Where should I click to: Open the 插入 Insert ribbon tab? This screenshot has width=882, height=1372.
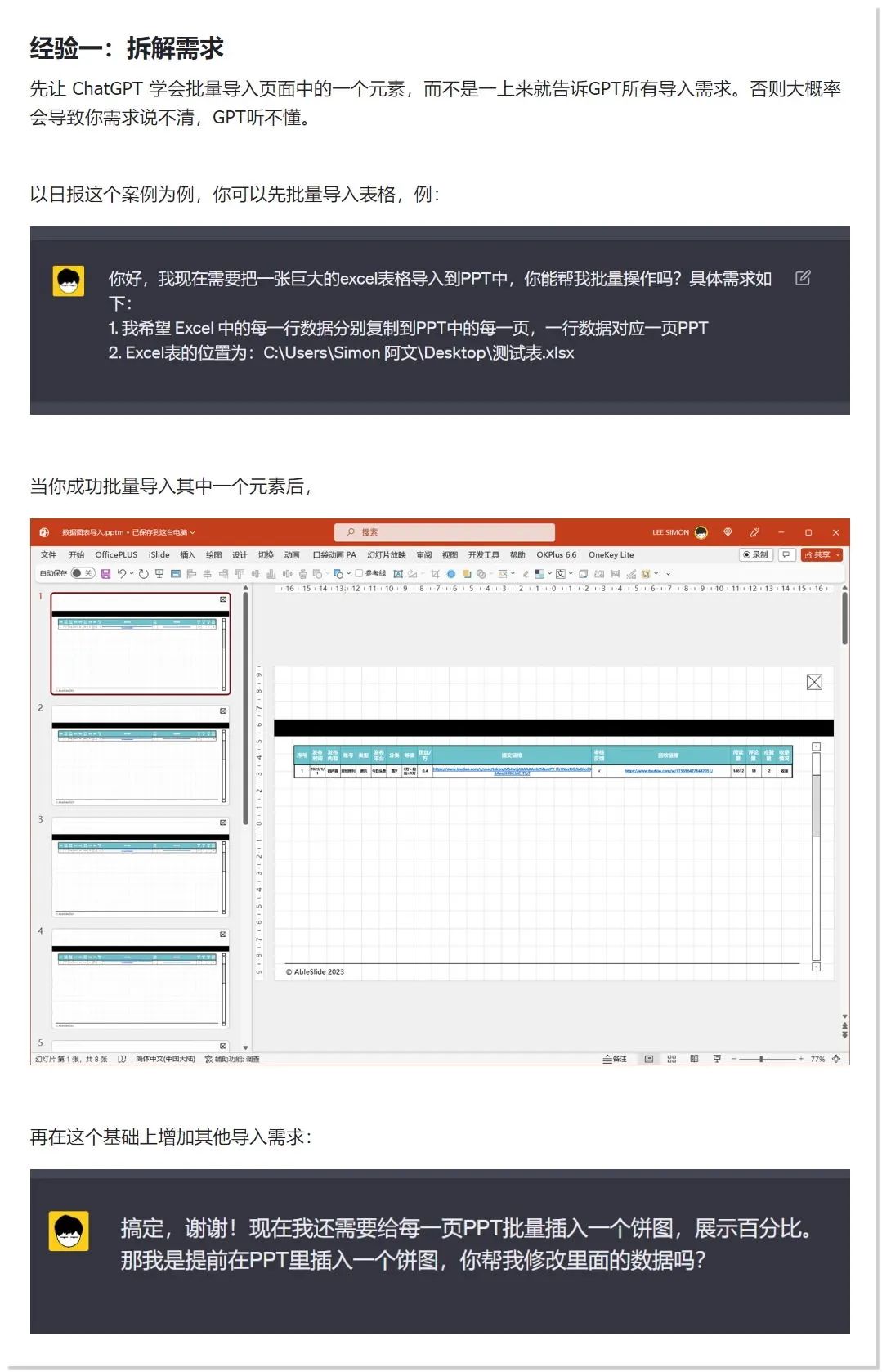(x=187, y=555)
